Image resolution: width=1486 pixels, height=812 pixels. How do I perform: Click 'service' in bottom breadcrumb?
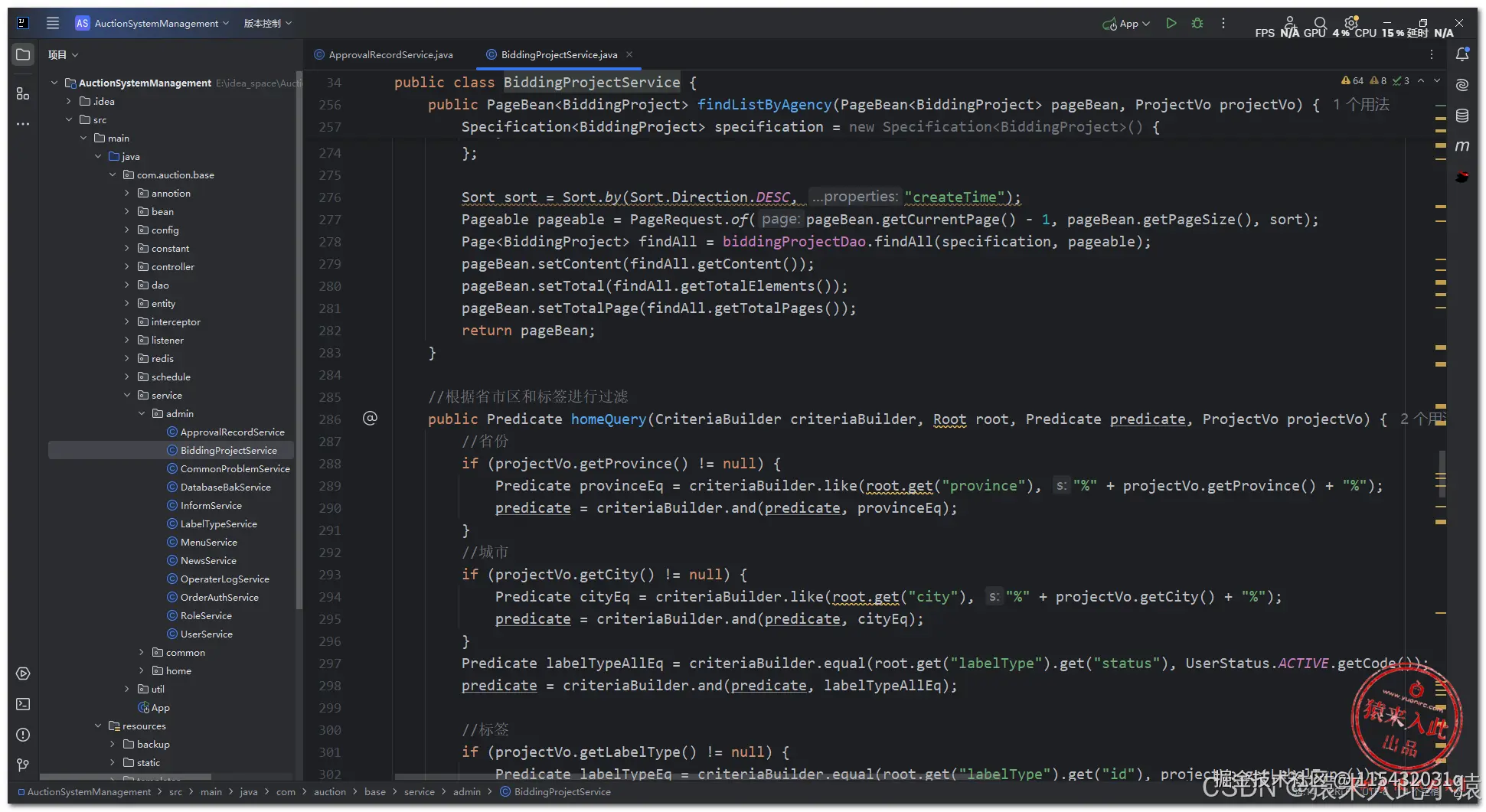(419, 791)
